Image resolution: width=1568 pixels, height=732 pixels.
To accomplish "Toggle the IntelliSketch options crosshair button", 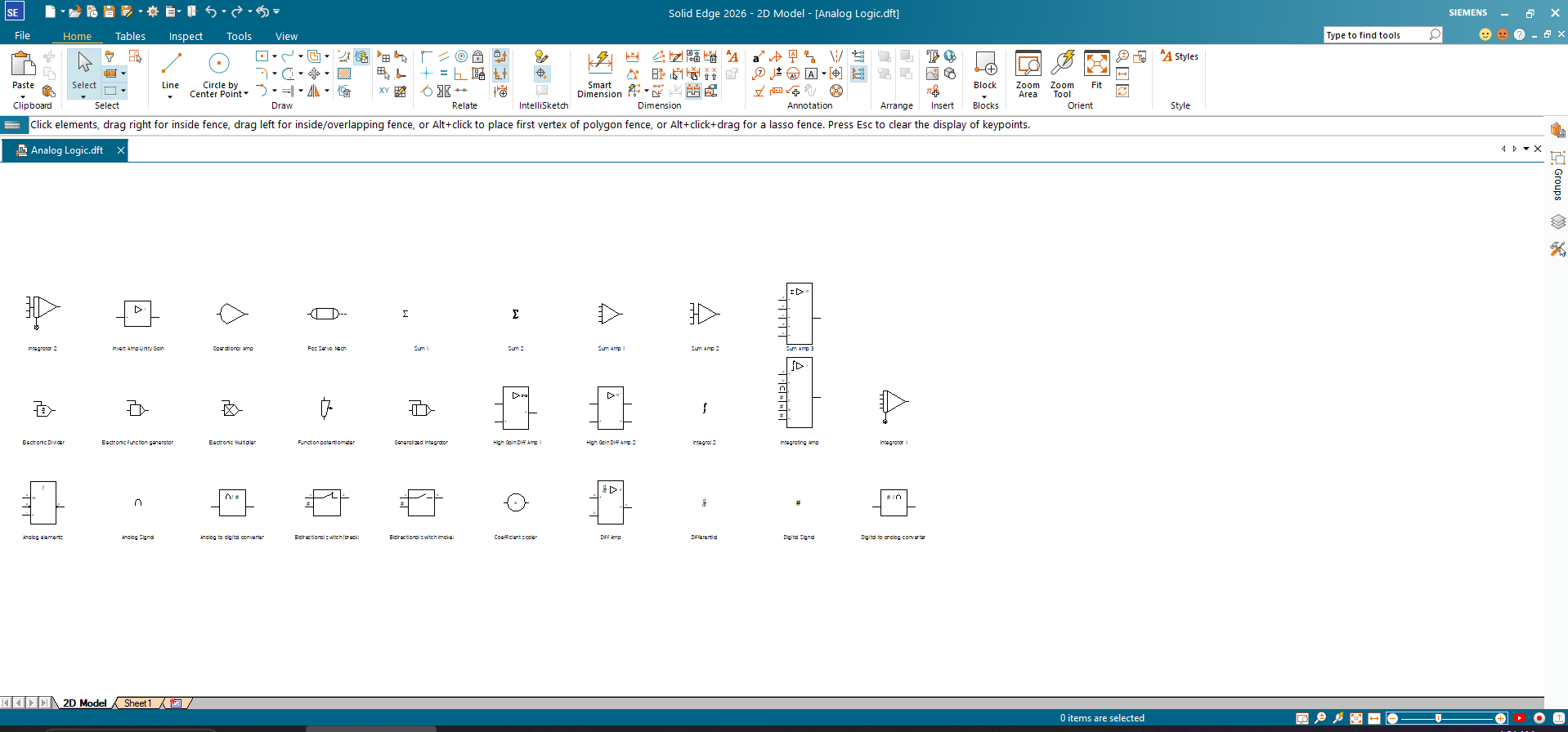I will click(x=541, y=74).
